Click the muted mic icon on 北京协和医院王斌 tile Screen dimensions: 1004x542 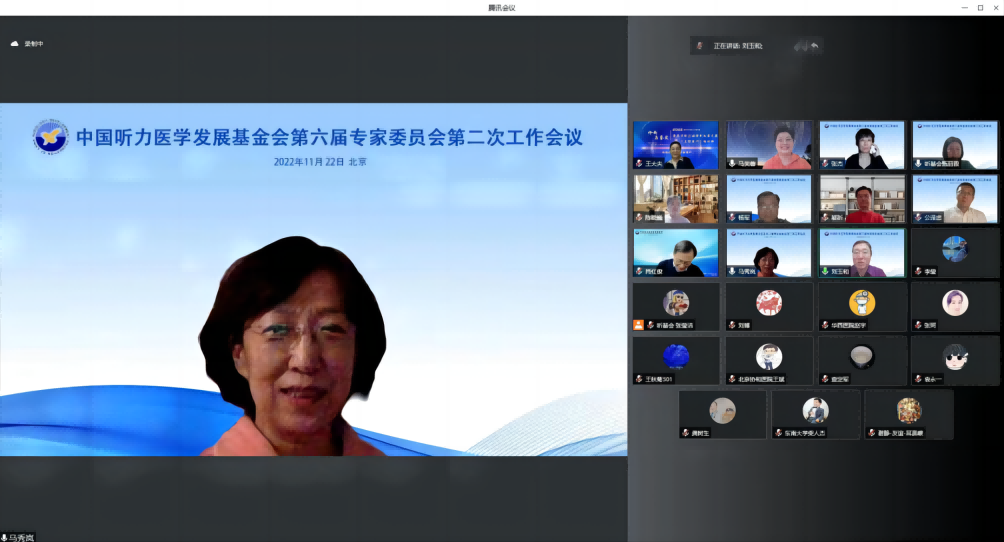[731, 379]
